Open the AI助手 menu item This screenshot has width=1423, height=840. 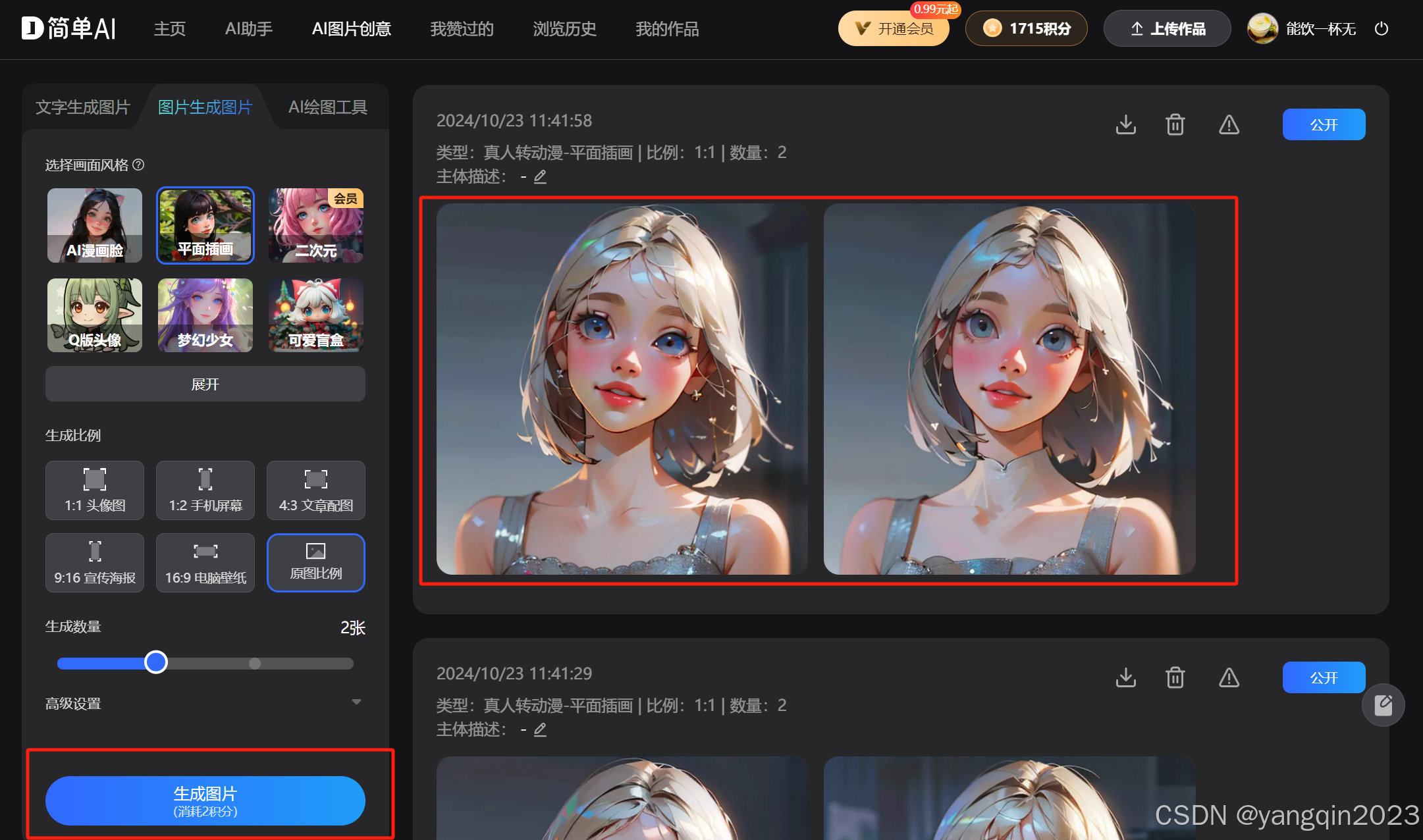(x=249, y=29)
